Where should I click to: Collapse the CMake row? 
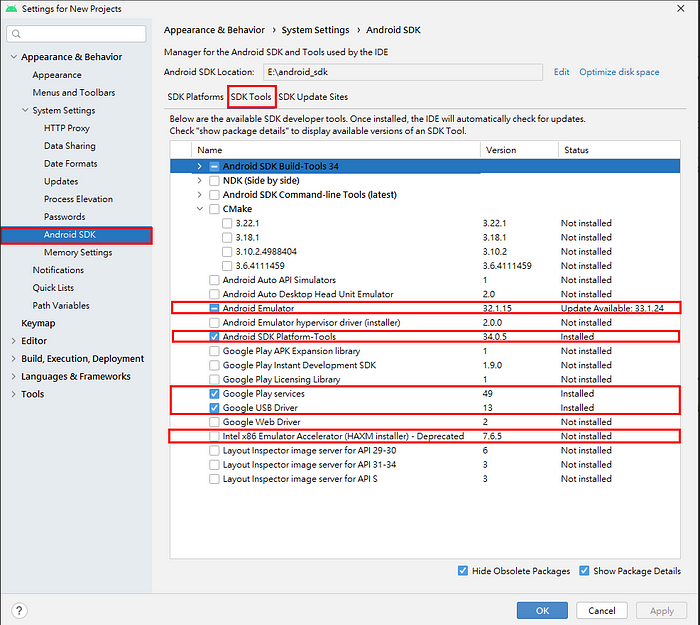click(x=200, y=209)
